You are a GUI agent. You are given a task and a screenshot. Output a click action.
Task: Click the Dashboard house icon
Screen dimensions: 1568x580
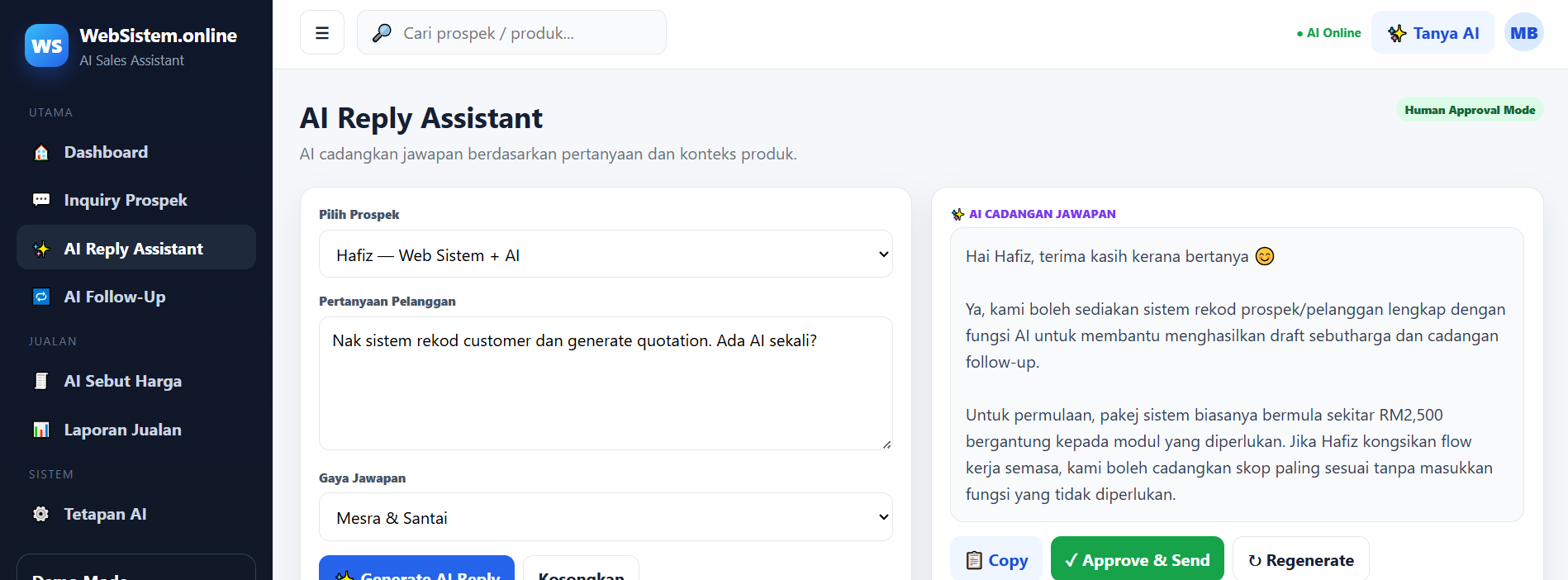point(41,153)
